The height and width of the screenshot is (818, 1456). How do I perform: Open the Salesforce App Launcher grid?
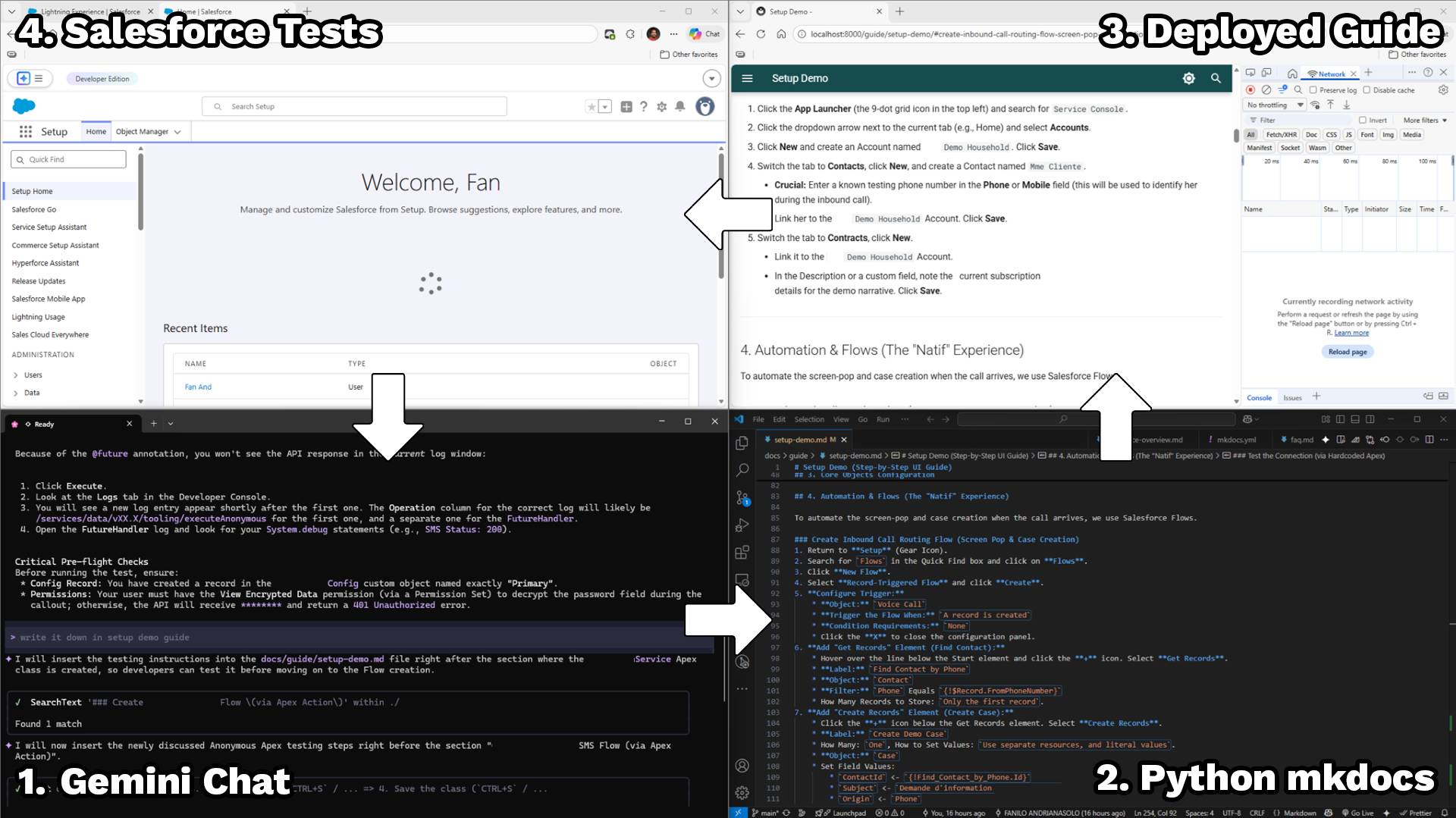pyautogui.click(x=26, y=132)
